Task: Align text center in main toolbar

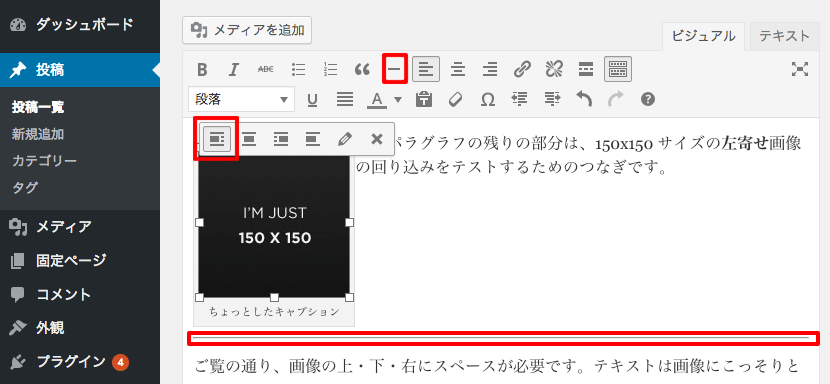Action: pos(458,69)
